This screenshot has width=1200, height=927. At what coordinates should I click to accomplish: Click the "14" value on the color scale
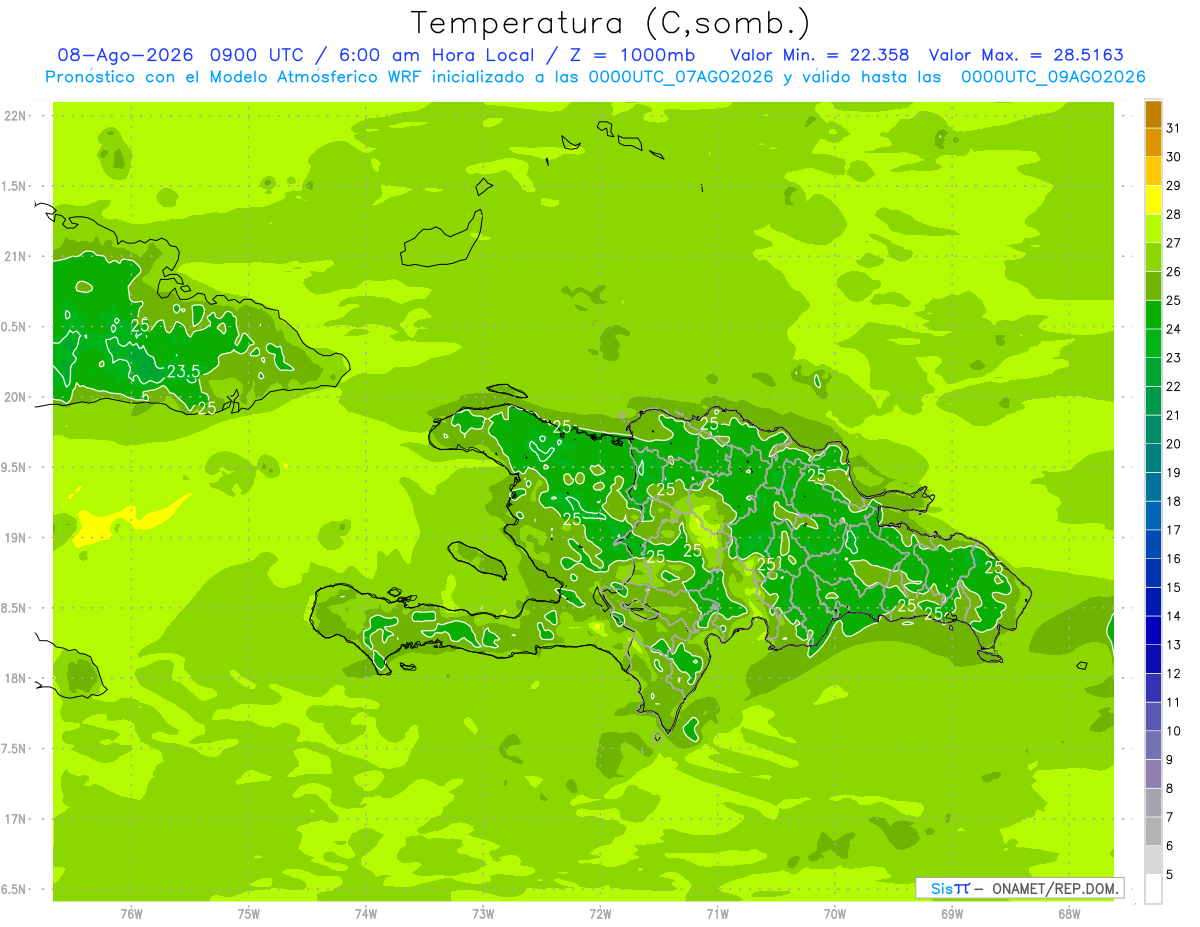1174,616
